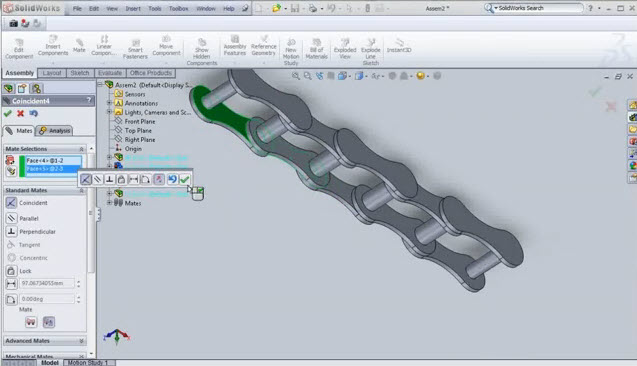Insert Bill of Materials

pyautogui.click(x=316, y=49)
